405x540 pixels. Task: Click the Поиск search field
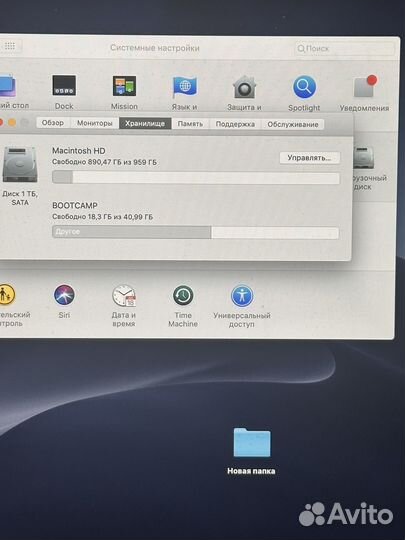click(344, 48)
